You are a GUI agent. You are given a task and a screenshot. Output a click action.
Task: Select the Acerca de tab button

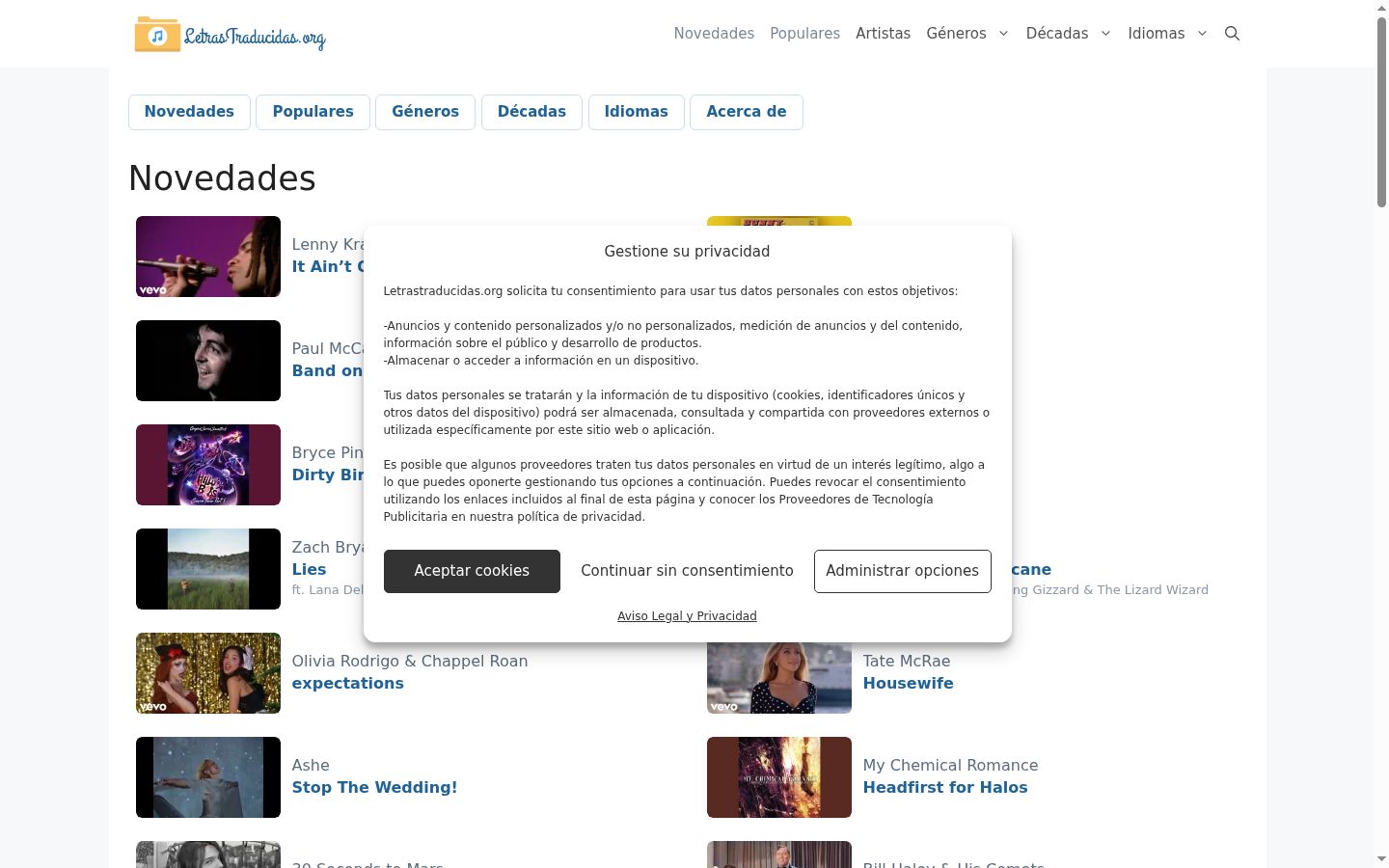click(x=747, y=112)
